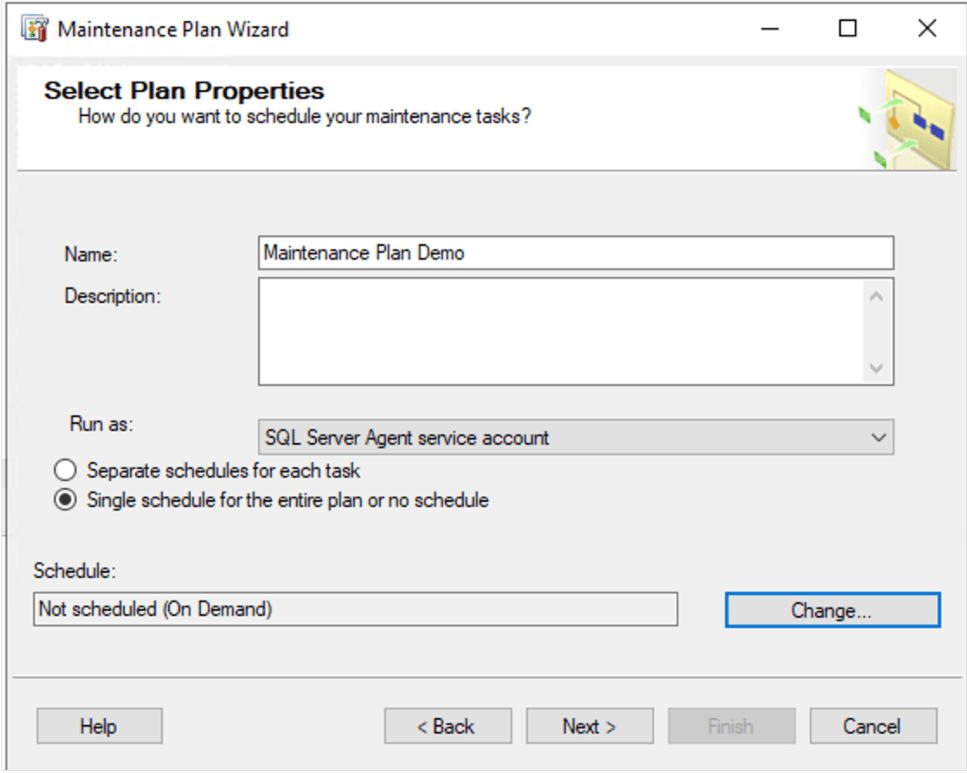Viewport: 967px width, 773px height.
Task: Click the Not scheduled (On Demand) field
Action: click(355, 609)
